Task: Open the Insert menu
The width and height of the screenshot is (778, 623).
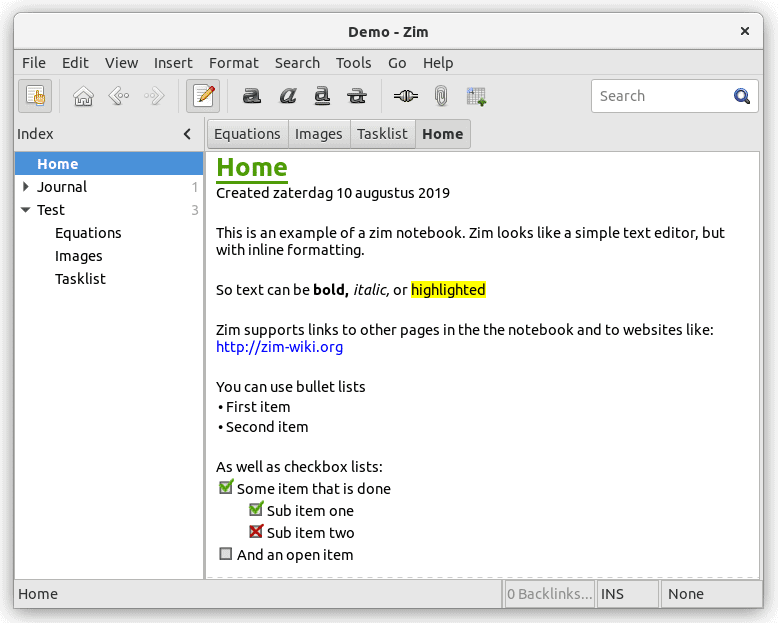Action: [x=173, y=63]
